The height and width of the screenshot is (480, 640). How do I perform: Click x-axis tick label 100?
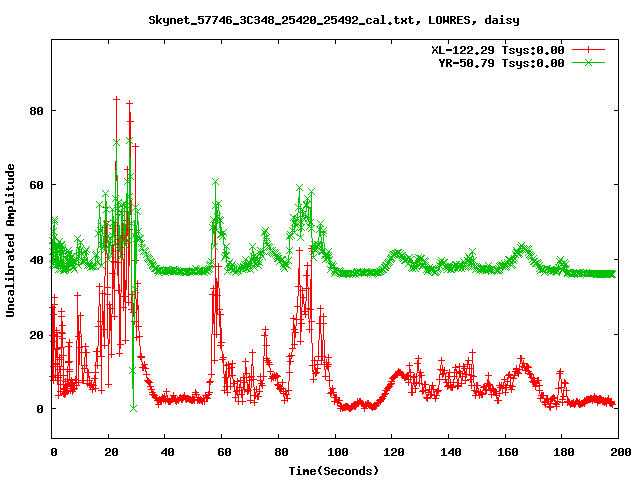pos(338,452)
